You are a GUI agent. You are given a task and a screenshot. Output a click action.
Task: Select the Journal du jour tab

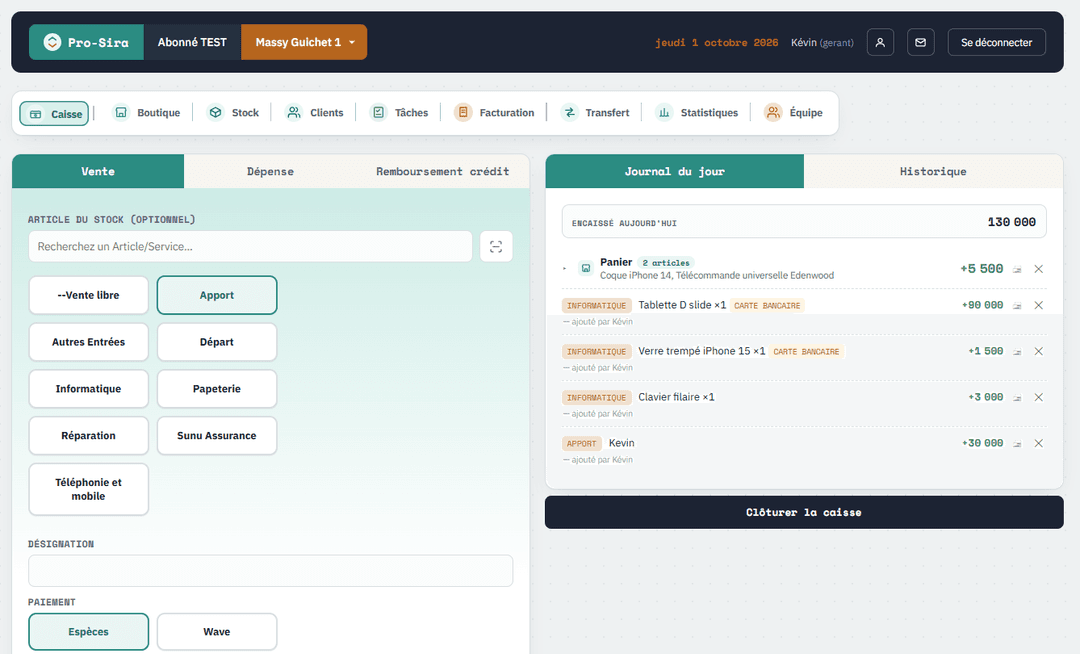[x=674, y=171]
